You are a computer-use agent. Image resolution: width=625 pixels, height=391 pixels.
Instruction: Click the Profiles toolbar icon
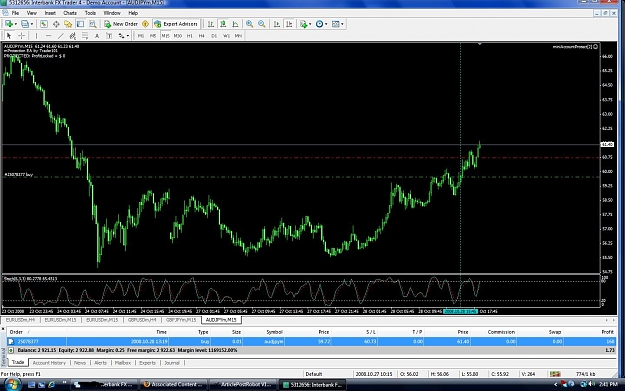coord(25,24)
